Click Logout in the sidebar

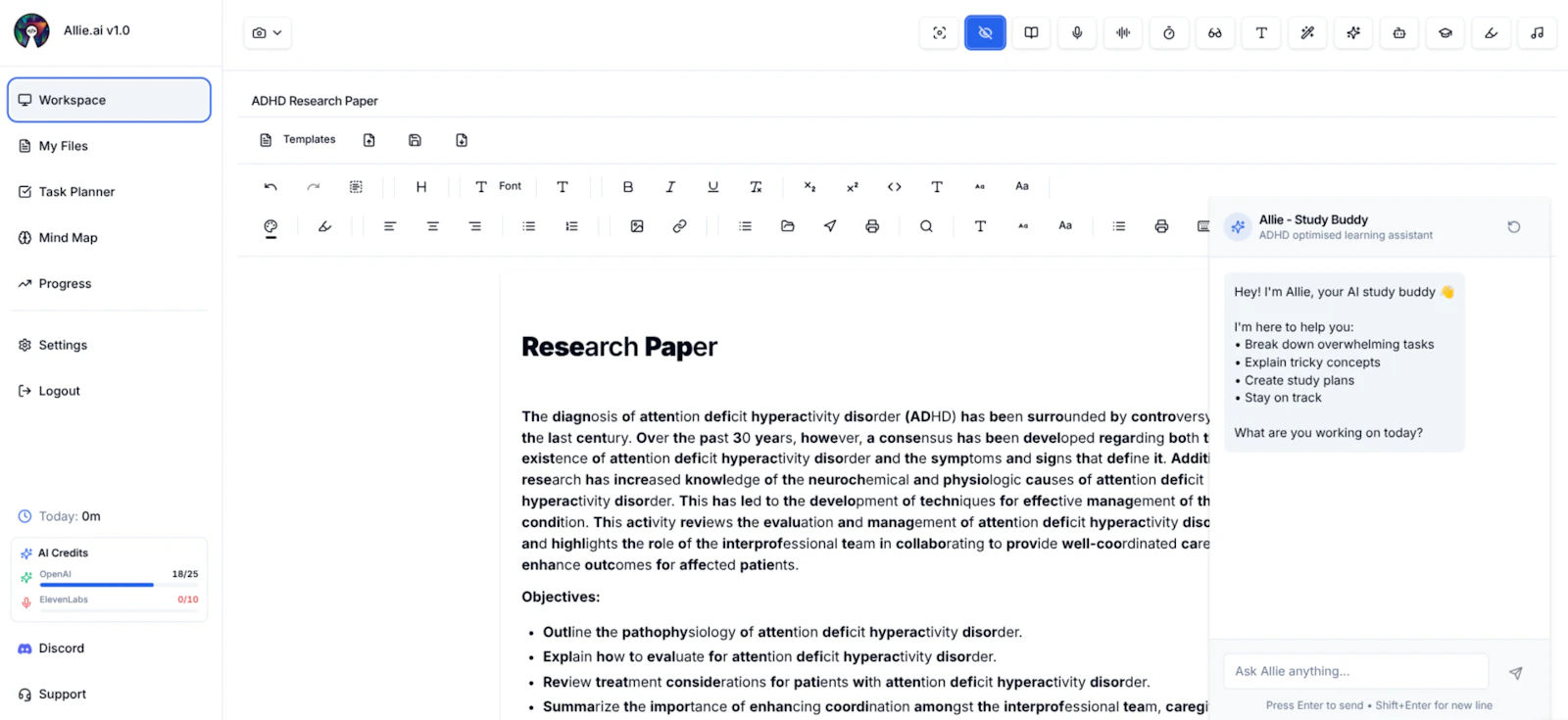[x=109, y=391]
